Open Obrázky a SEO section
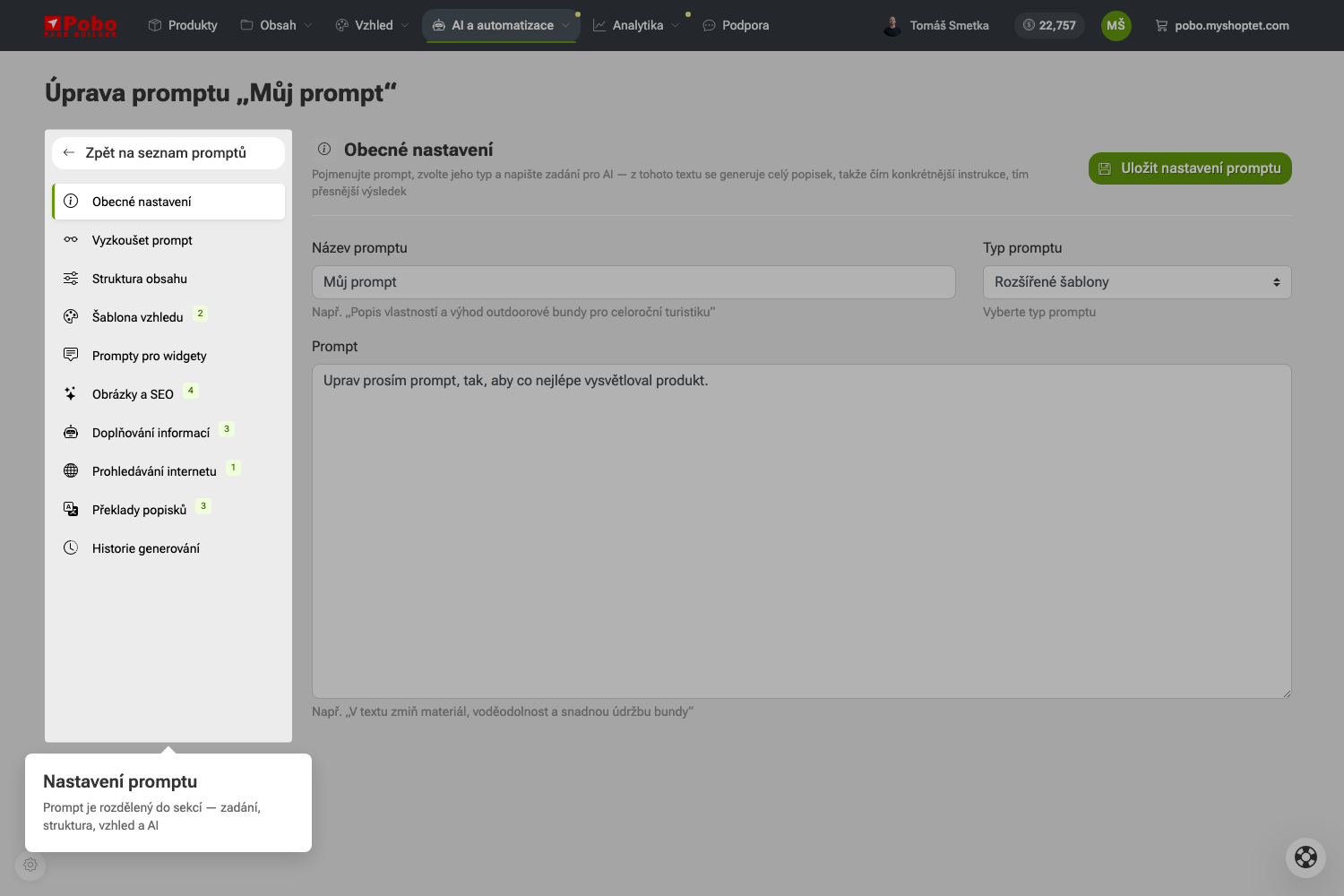 (168, 394)
